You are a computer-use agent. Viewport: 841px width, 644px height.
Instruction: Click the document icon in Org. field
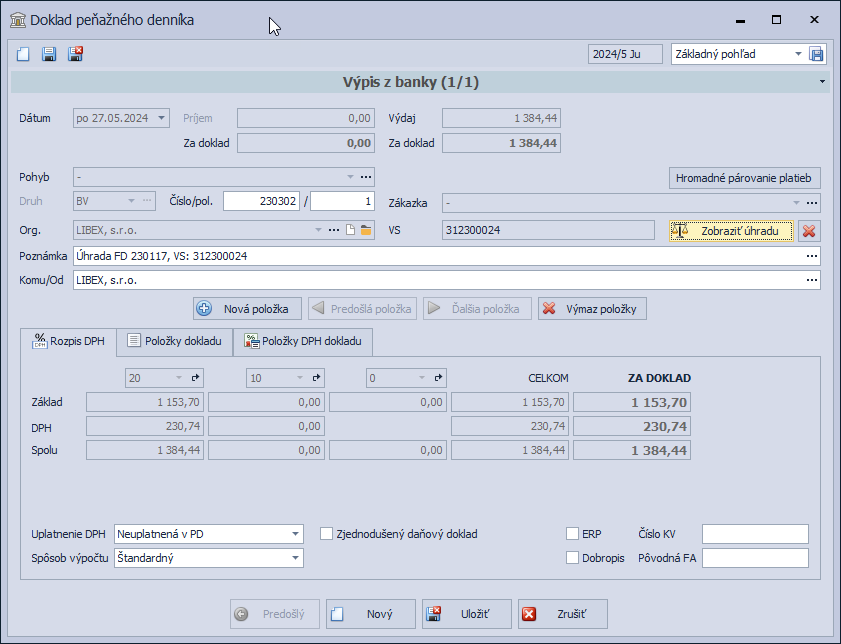351,231
